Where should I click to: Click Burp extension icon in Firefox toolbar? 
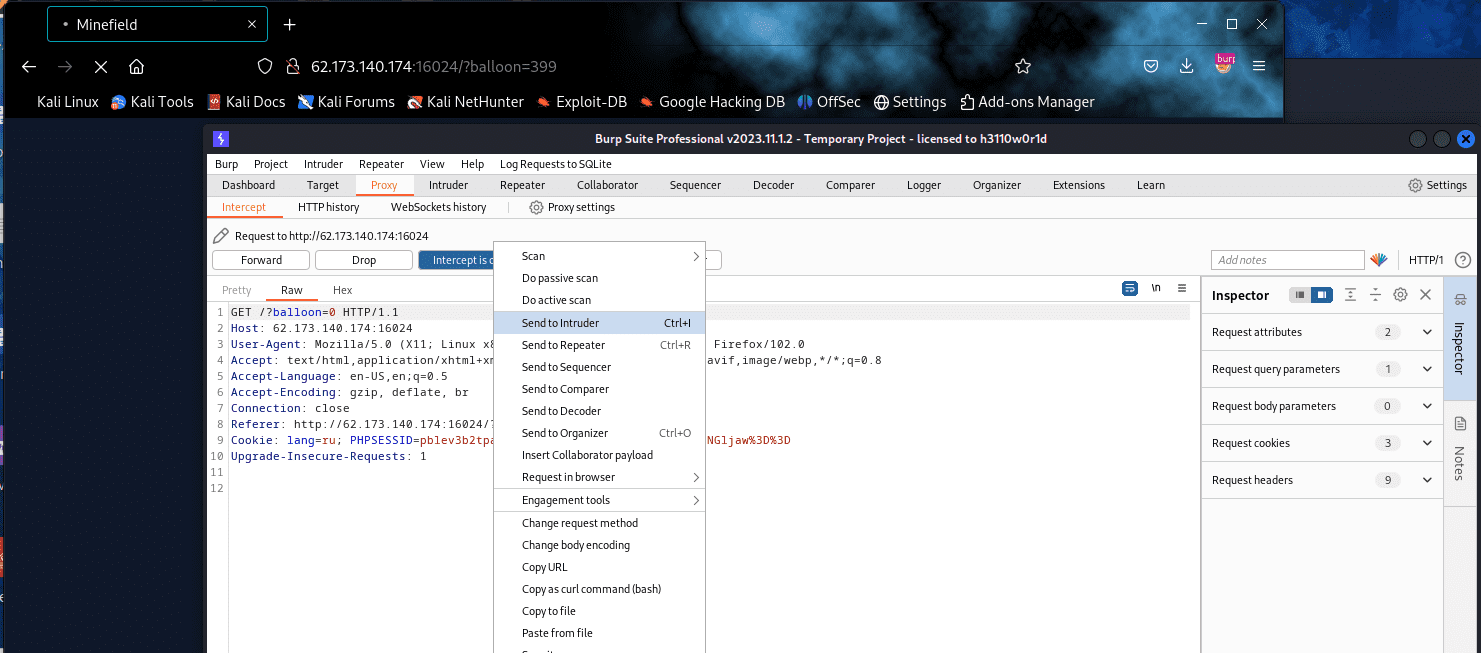(1225, 65)
